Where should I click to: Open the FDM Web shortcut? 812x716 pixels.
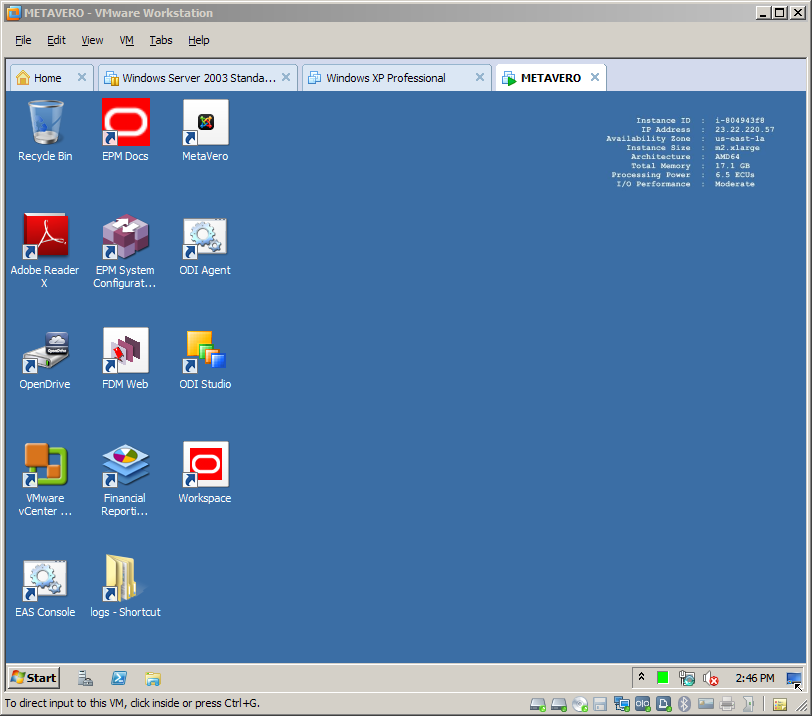(125, 352)
